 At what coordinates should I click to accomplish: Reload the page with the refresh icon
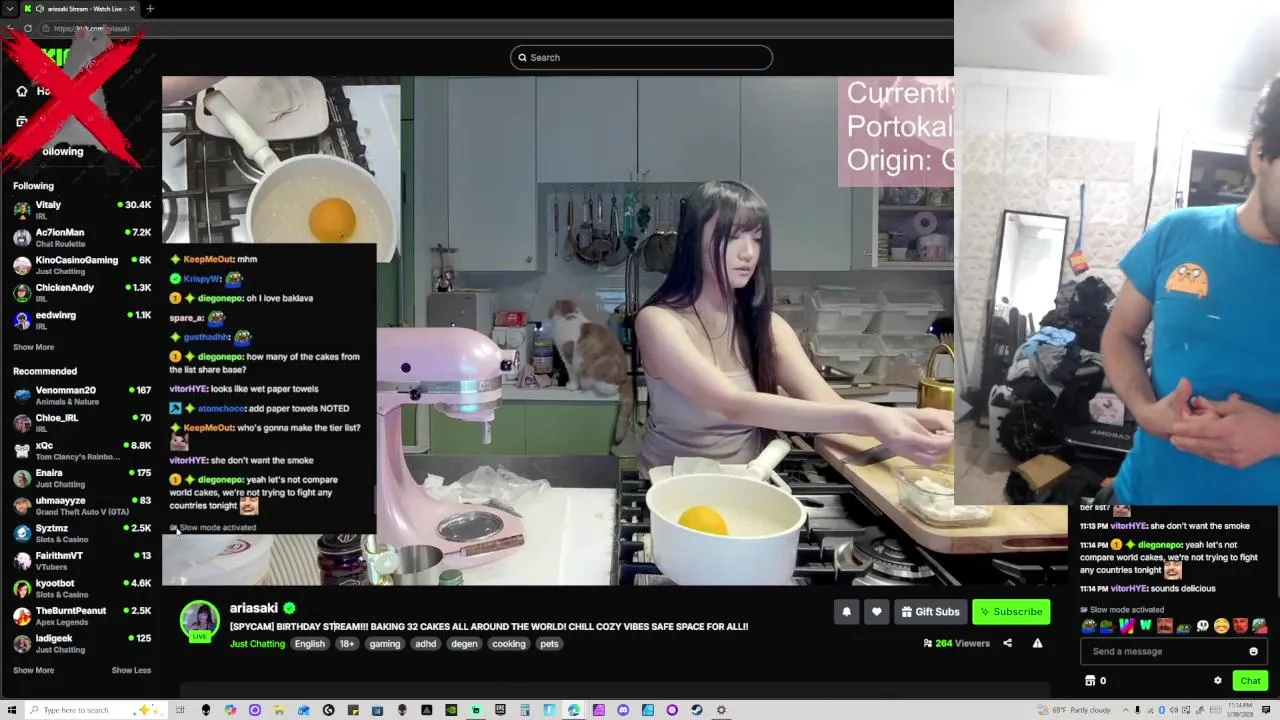[x=28, y=28]
